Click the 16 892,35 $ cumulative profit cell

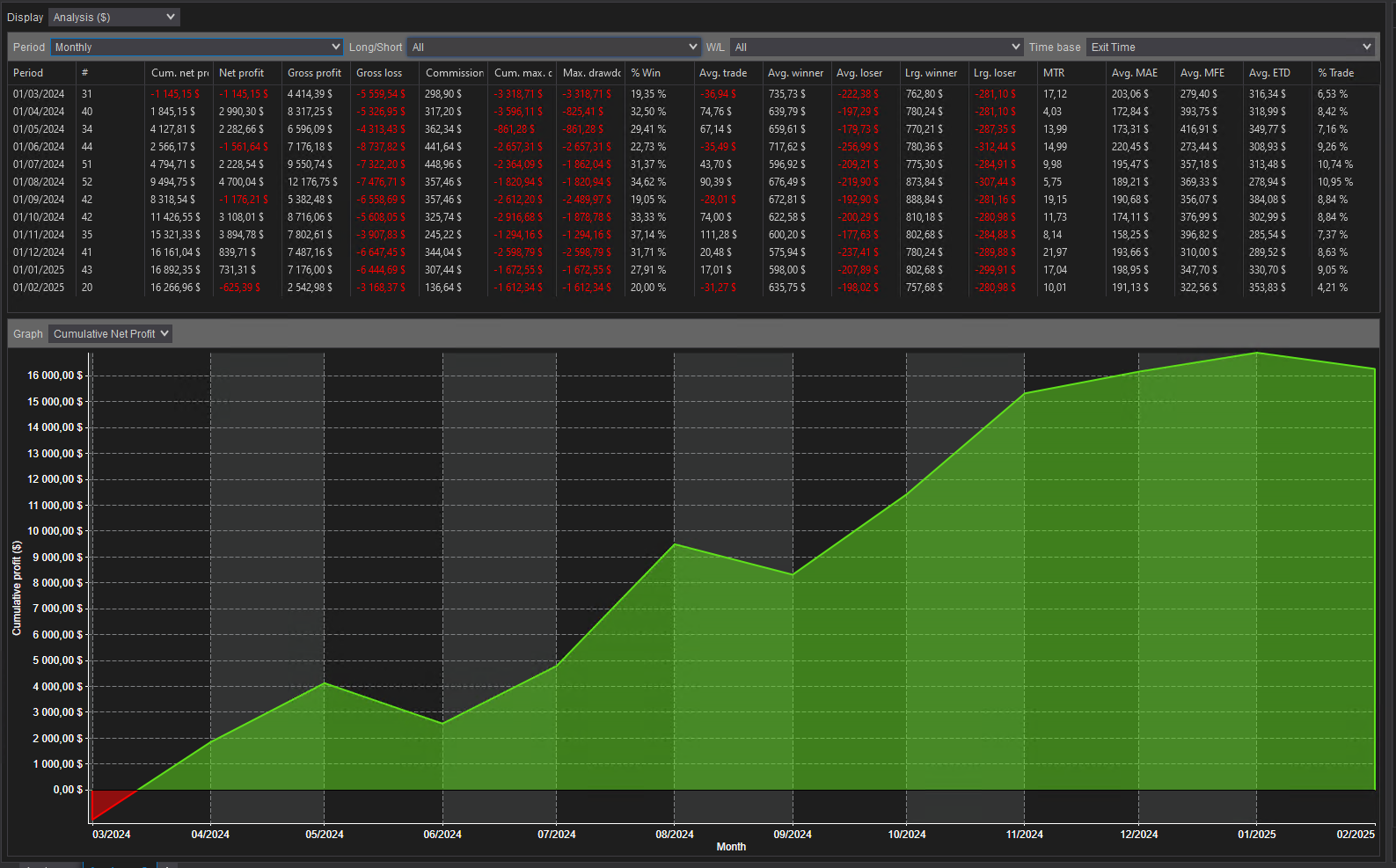pyautogui.click(x=175, y=270)
